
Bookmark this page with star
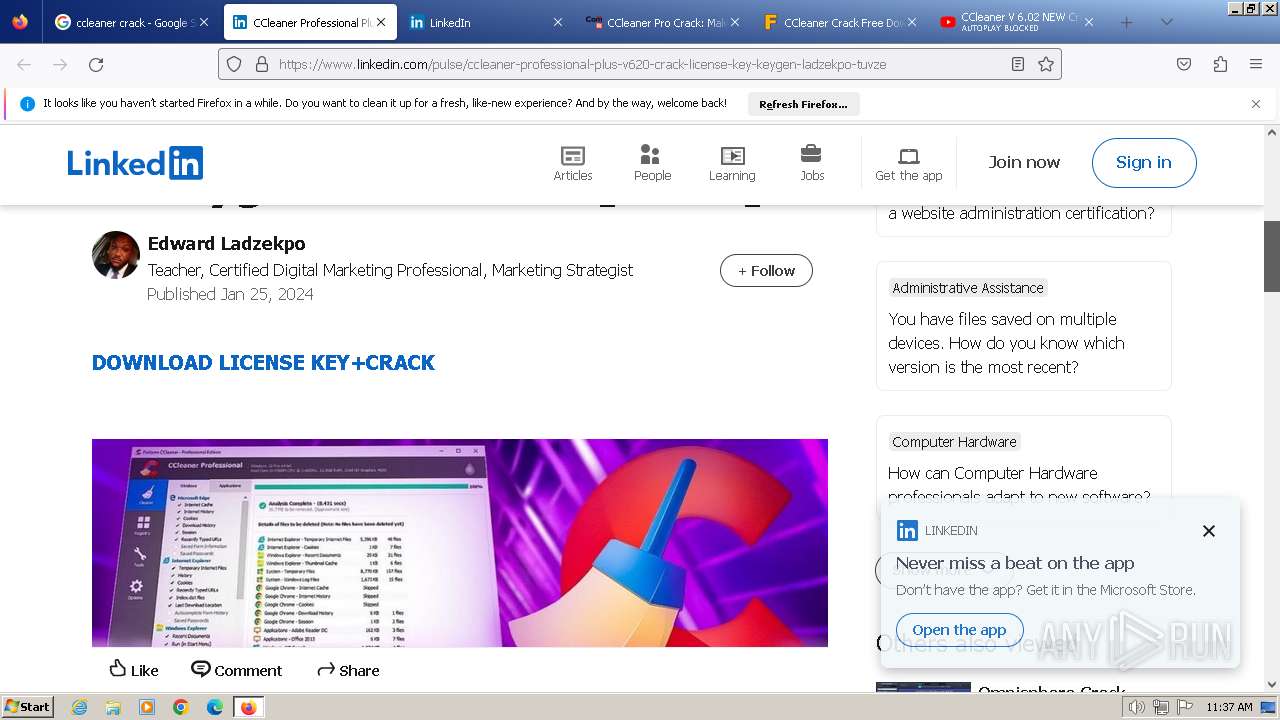1046,64
